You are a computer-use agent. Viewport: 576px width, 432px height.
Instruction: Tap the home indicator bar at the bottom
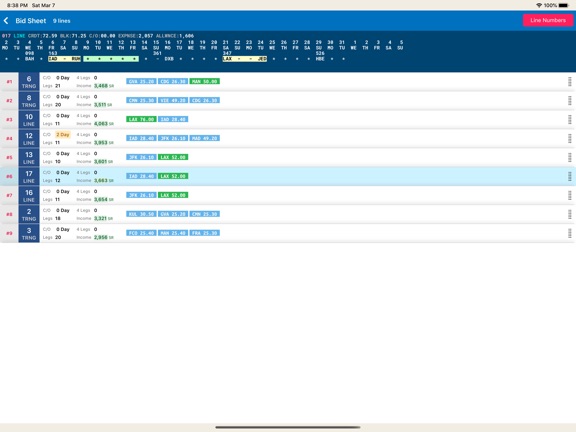(288, 427)
